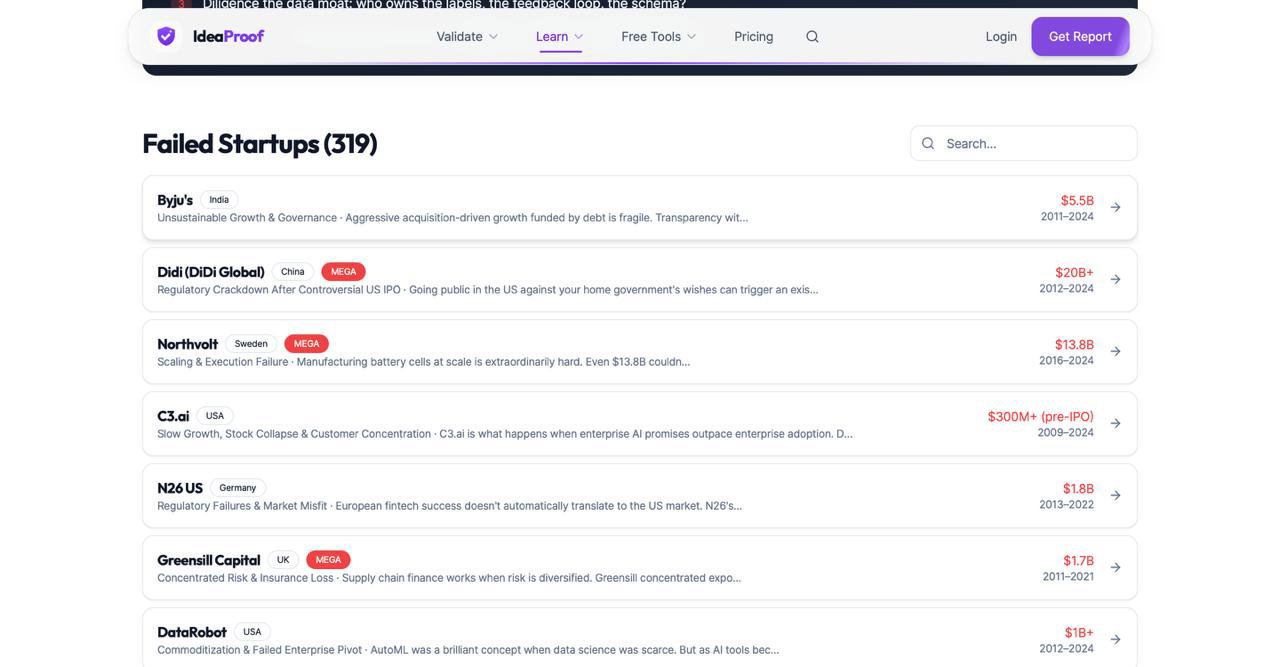Click the arrow icon on Northvolt row
This screenshot has width=1280, height=667.
[1115, 352]
